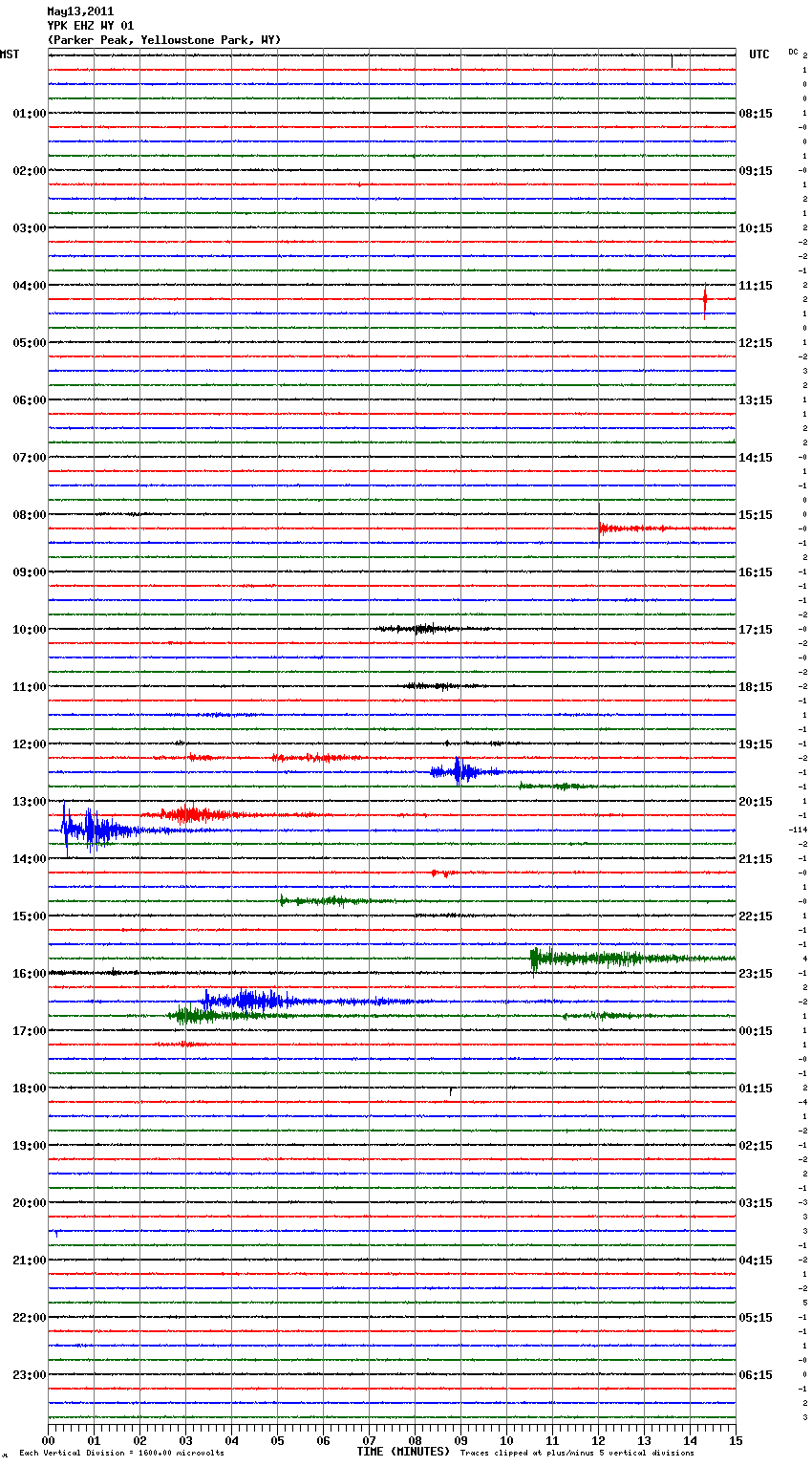Screen dimensions: 812x1466
Task: Click the 00 minute axis tick label
Action: tap(48, 1440)
